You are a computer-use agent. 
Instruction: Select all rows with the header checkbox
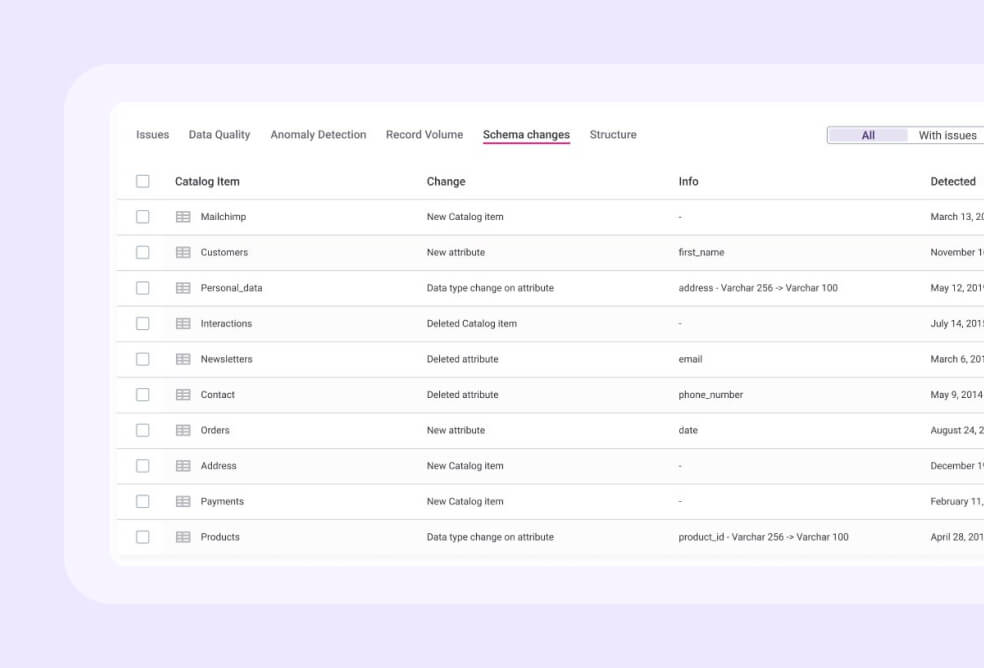[142, 181]
